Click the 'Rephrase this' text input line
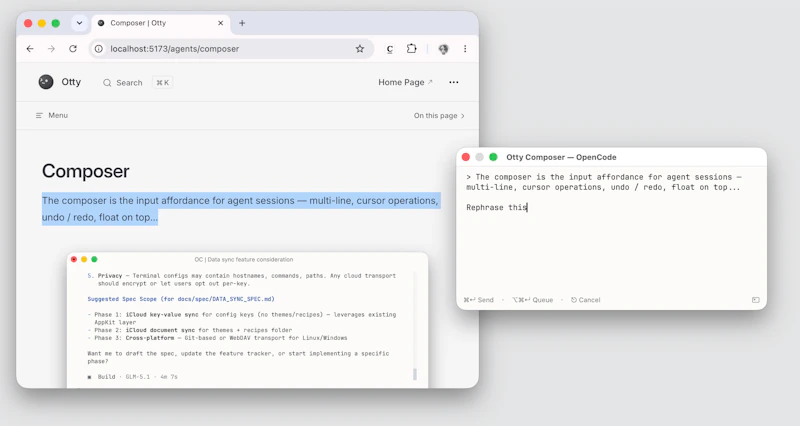 coord(496,207)
